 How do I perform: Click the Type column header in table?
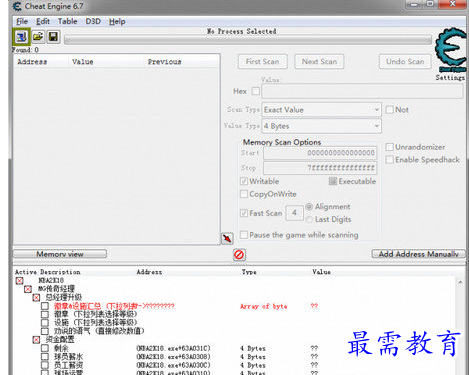tap(249, 272)
